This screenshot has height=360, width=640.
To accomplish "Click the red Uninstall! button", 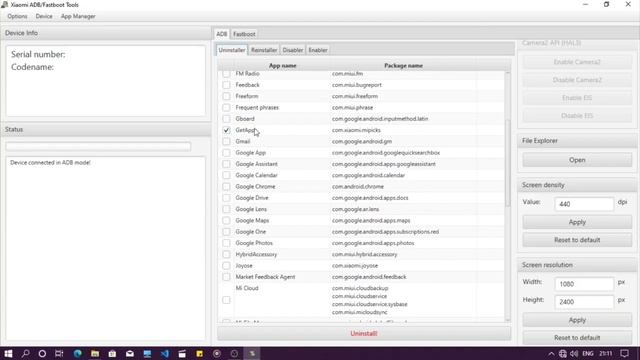I will pos(364,333).
